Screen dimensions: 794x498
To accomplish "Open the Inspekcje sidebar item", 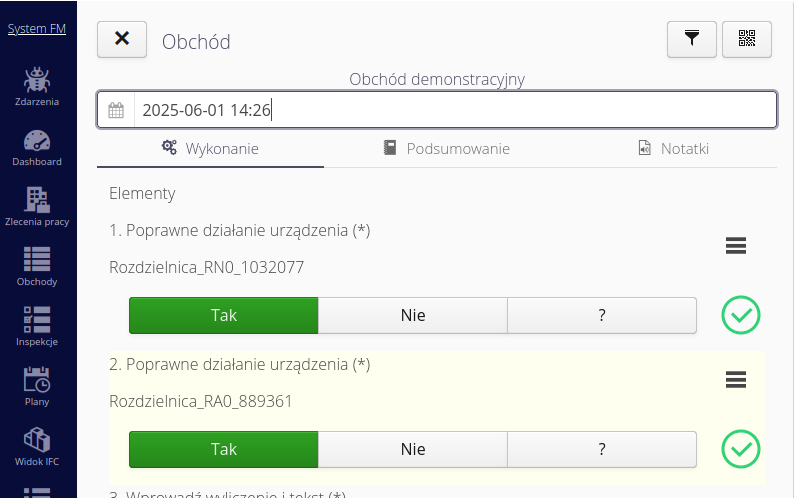I will (37, 326).
